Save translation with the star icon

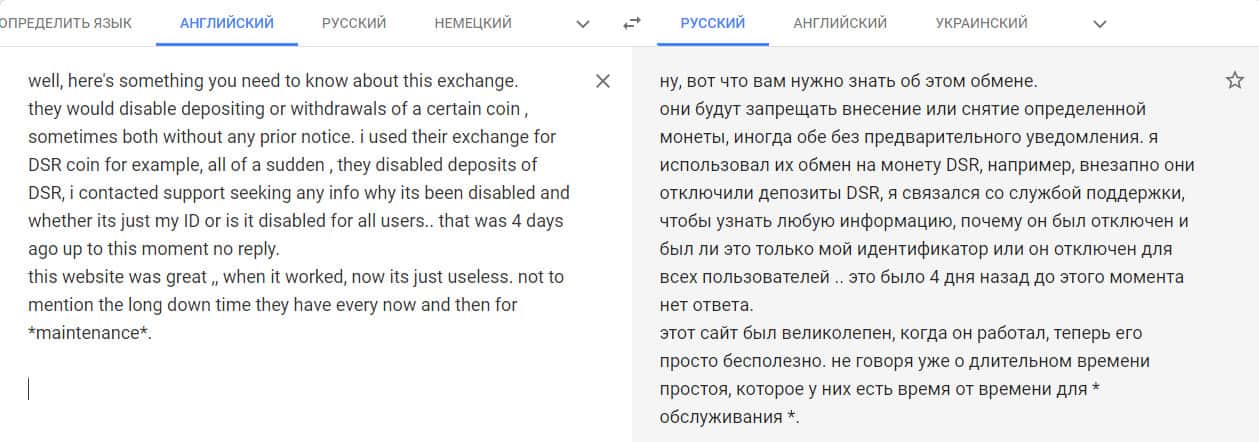(1234, 81)
